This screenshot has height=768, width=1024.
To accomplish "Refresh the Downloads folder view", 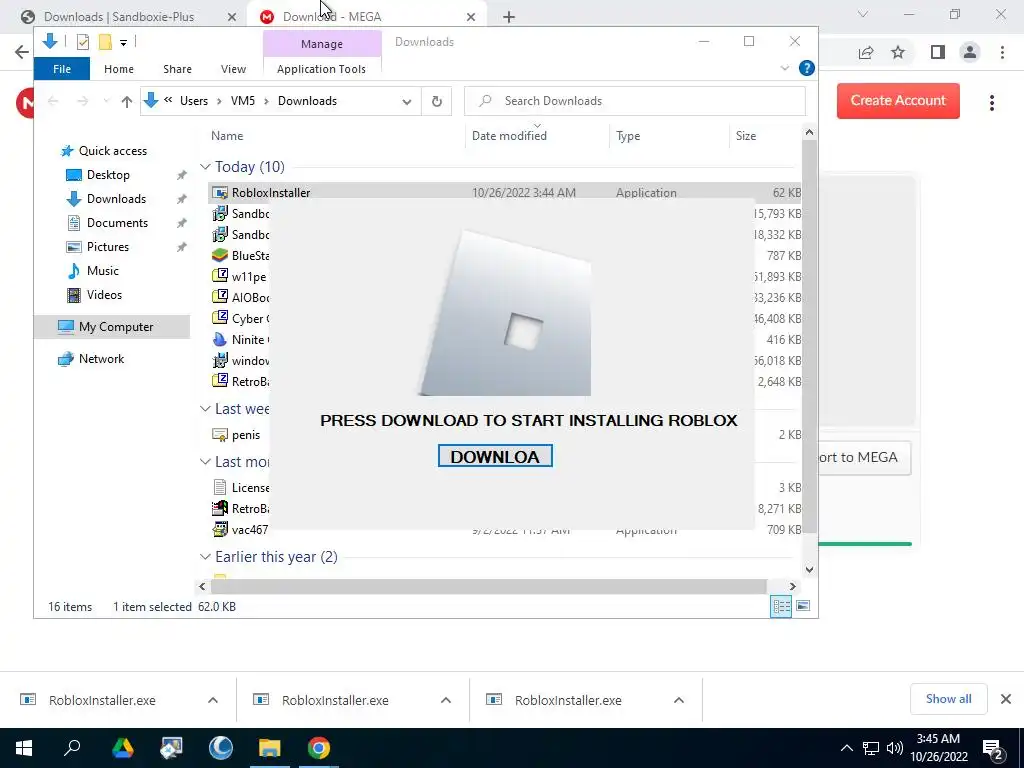I will tap(437, 101).
